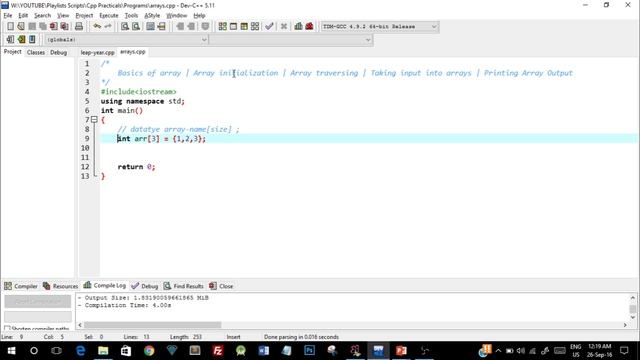Open FileZilla from the taskbar
This screenshot has width=640, height=360.
[x=218, y=351]
